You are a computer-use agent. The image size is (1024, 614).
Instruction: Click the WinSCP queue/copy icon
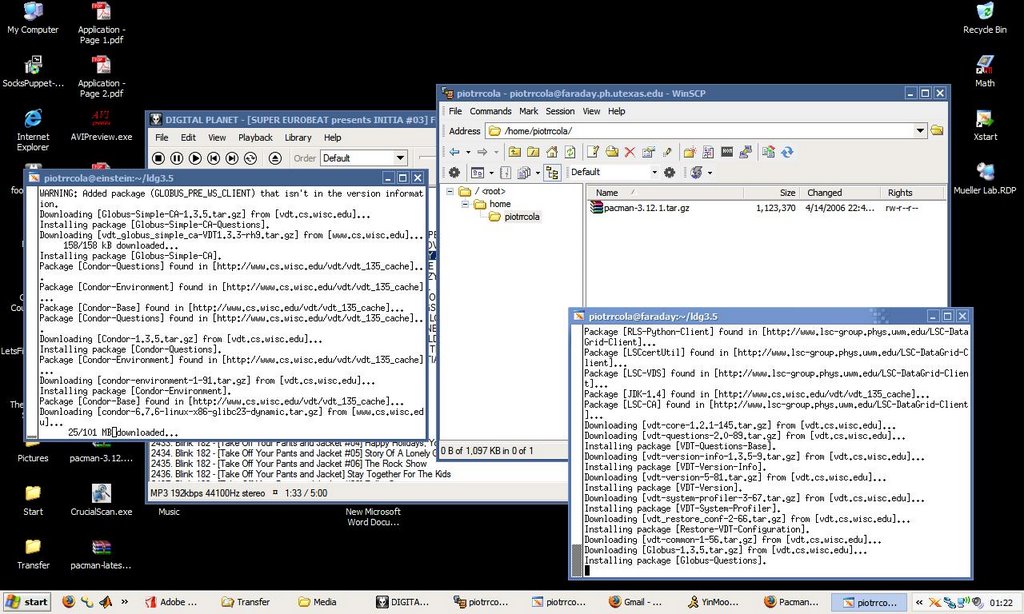[524, 172]
